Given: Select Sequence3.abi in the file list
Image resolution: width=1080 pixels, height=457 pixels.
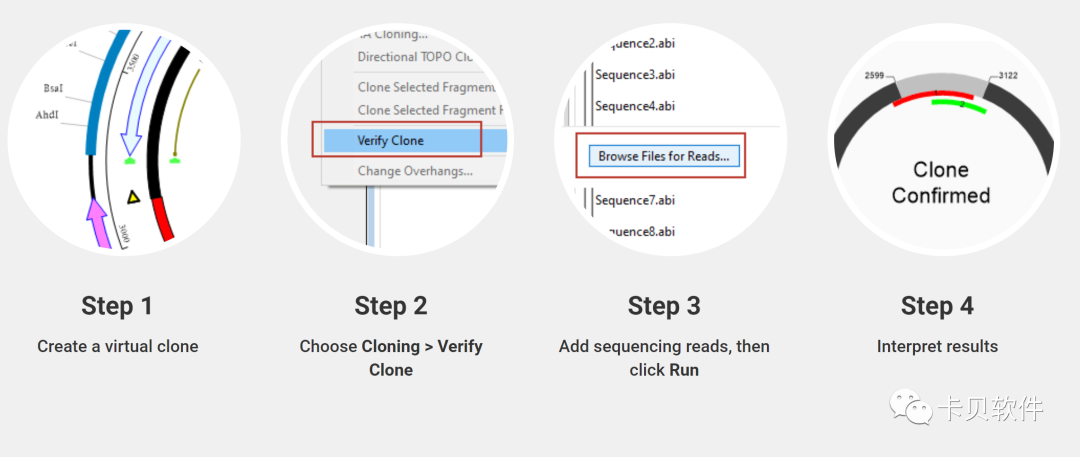Looking at the screenshot, I should pyautogui.click(x=634, y=74).
